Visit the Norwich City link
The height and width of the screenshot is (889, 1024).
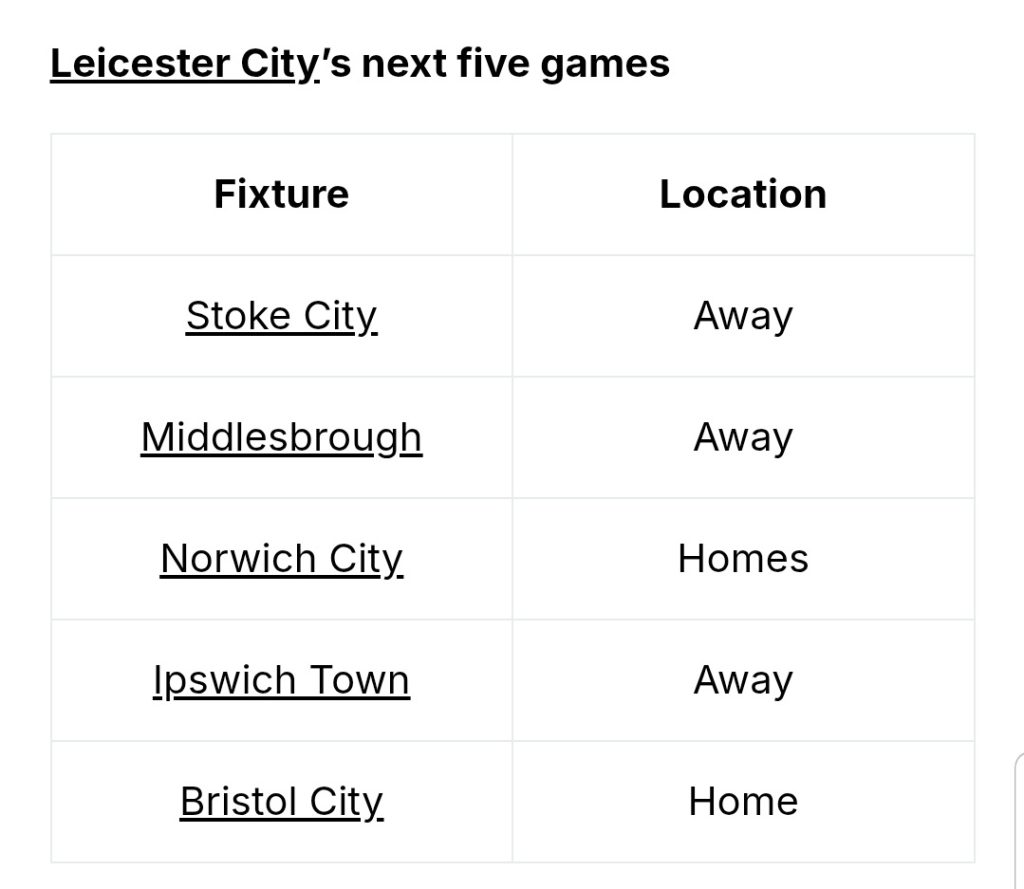click(x=281, y=559)
